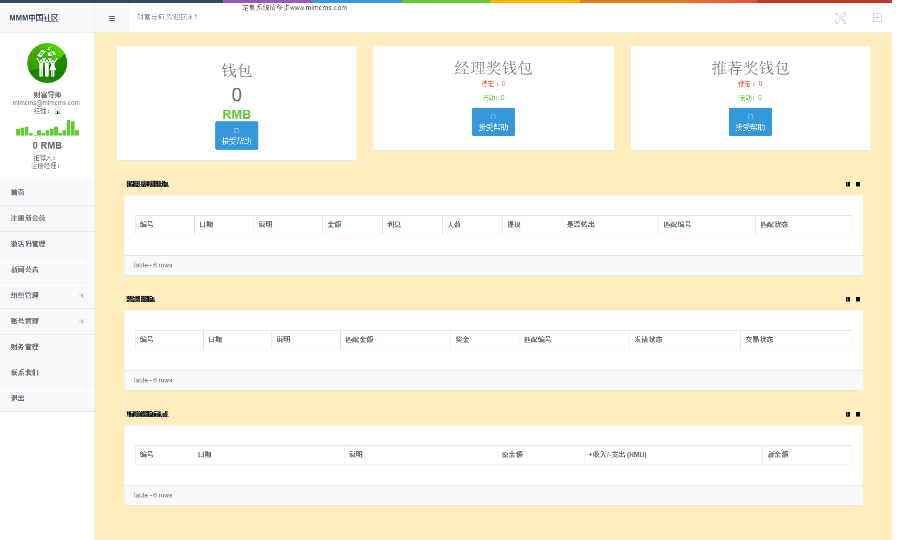Click the mlmcms@mlmcms.com email text

pyautogui.click(x=46, y=103)
